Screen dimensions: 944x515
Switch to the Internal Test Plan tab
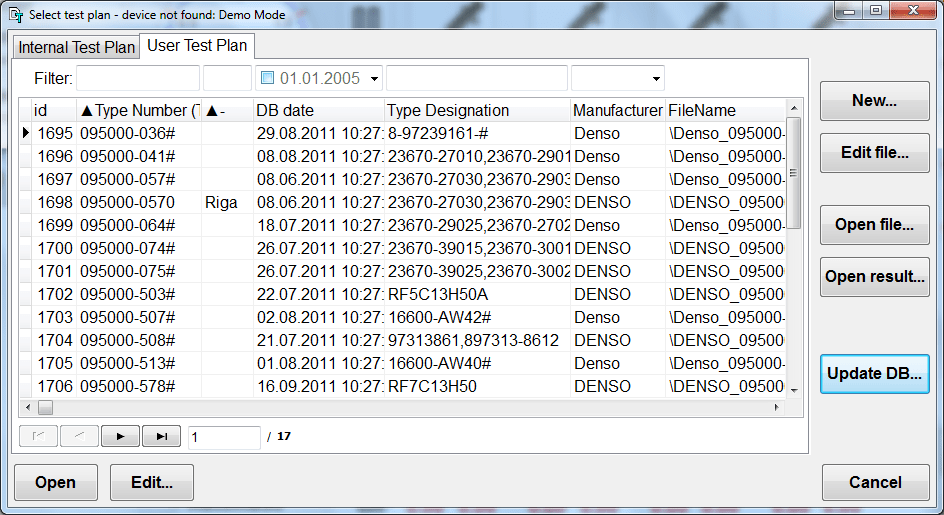[x=76, y=47]
